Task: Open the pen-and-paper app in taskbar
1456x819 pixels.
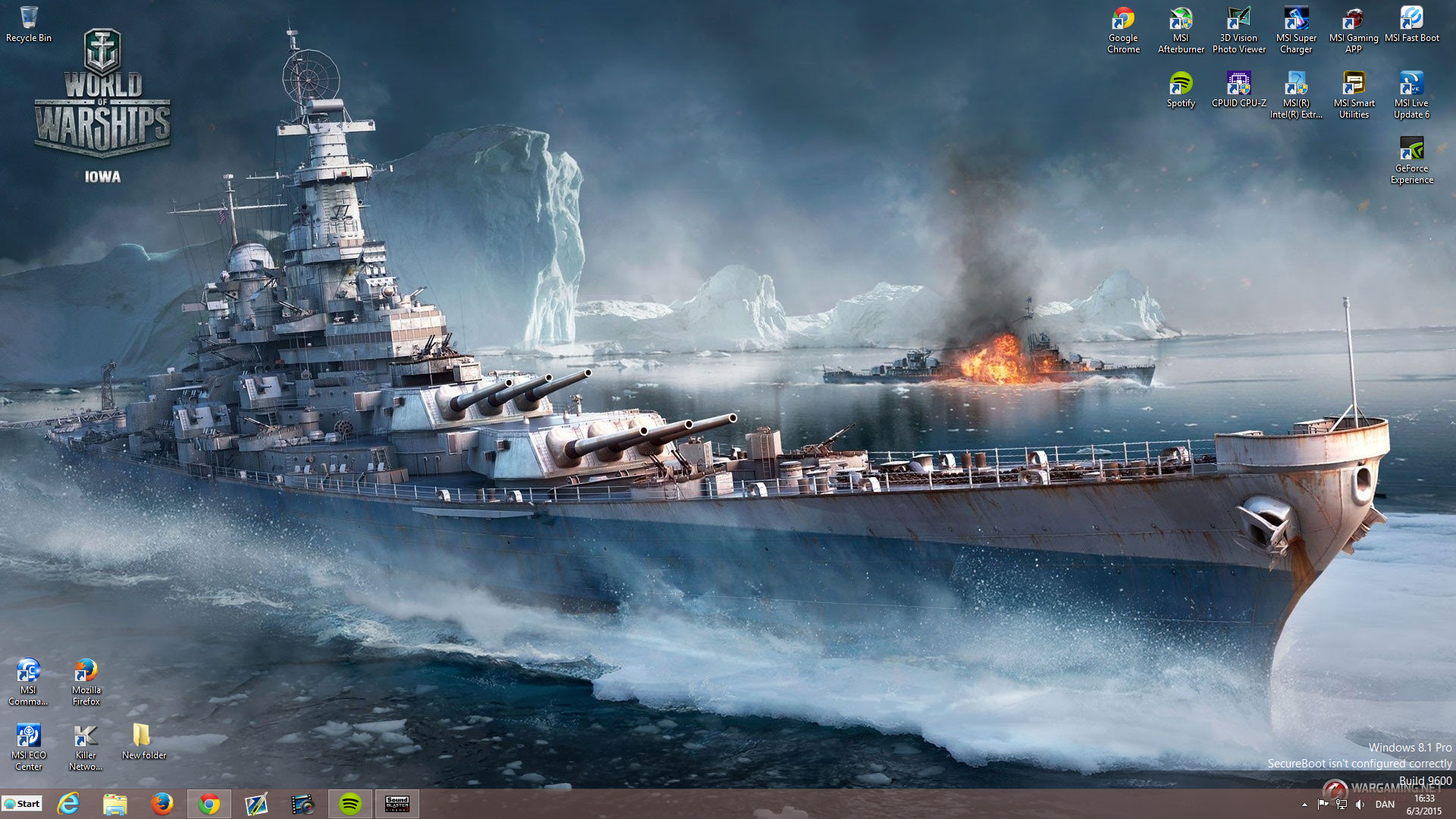Action: pyautogui.click(x=256, y=804)
